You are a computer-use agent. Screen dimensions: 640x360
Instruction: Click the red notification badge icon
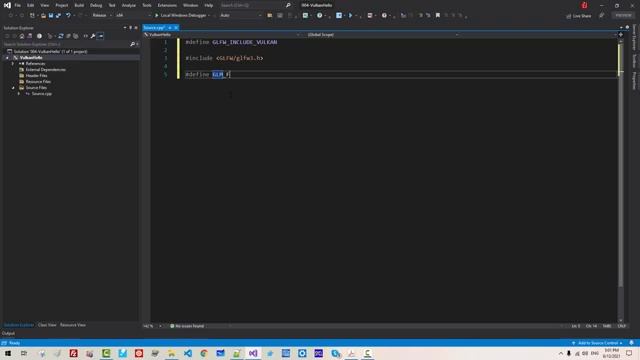tap(584, 5)
